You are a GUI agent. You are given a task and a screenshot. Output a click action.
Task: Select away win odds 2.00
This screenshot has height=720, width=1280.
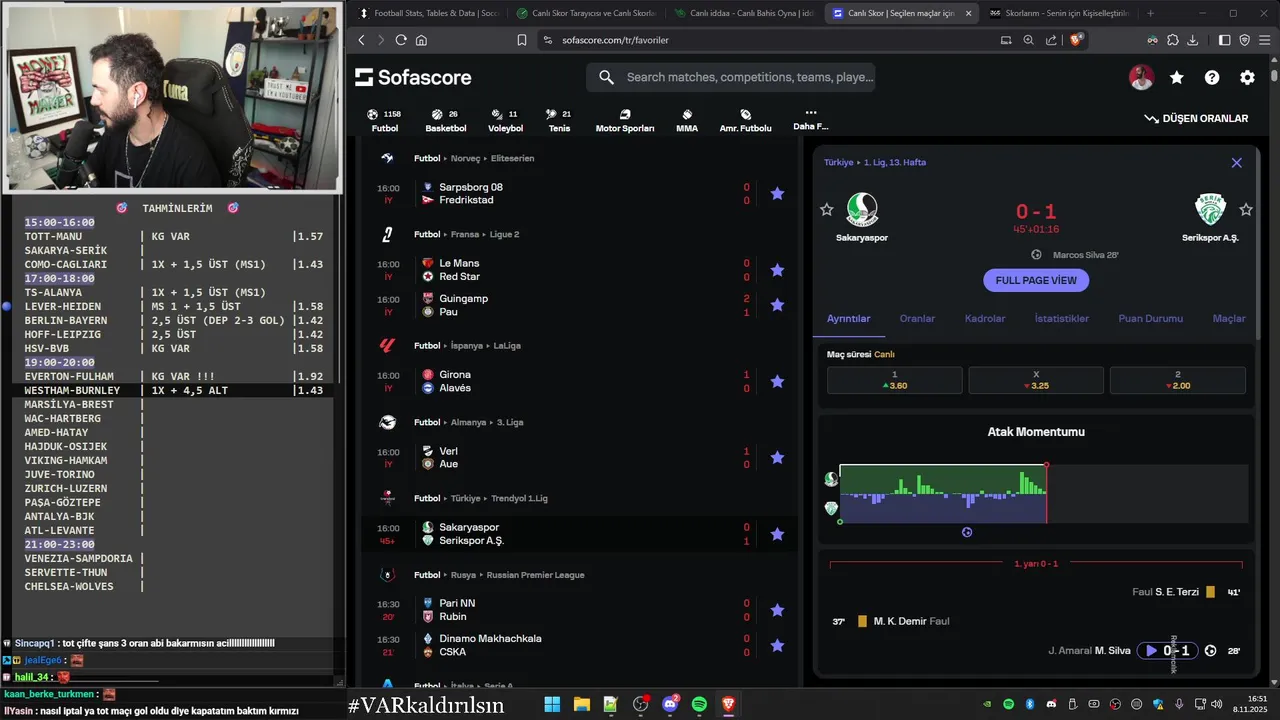point(1177,380)
